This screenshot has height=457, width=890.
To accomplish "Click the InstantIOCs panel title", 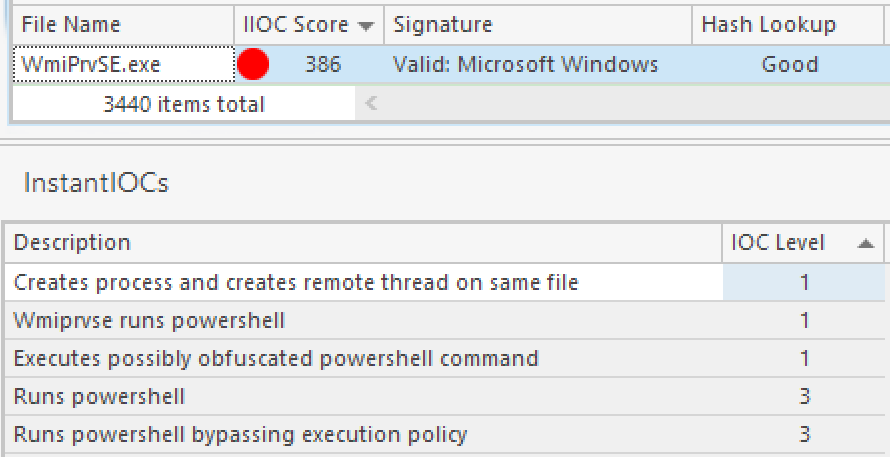I will (x=96, y=183).
